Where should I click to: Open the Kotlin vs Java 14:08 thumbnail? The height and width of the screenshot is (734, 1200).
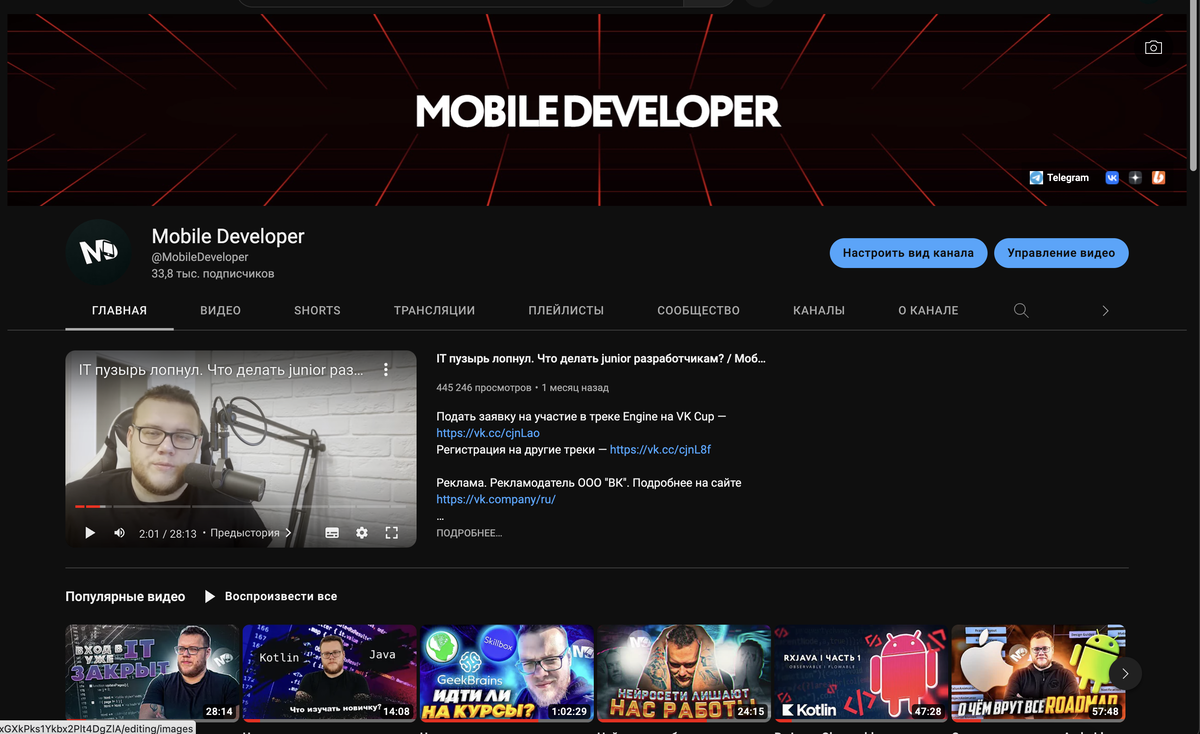click(329, 673)
